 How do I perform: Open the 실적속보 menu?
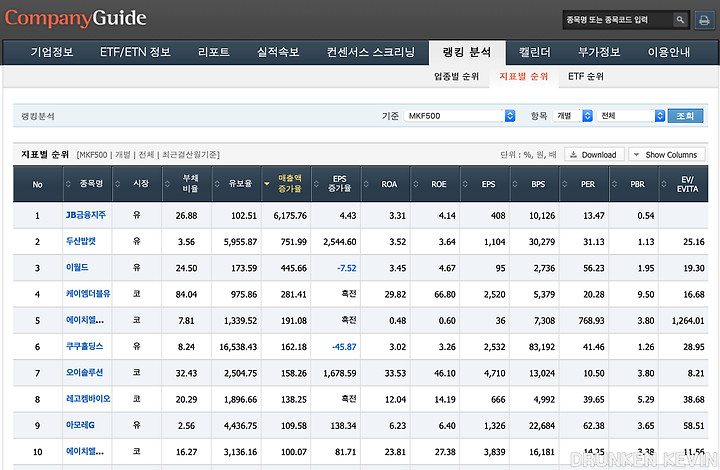click(x=278, y=52)
